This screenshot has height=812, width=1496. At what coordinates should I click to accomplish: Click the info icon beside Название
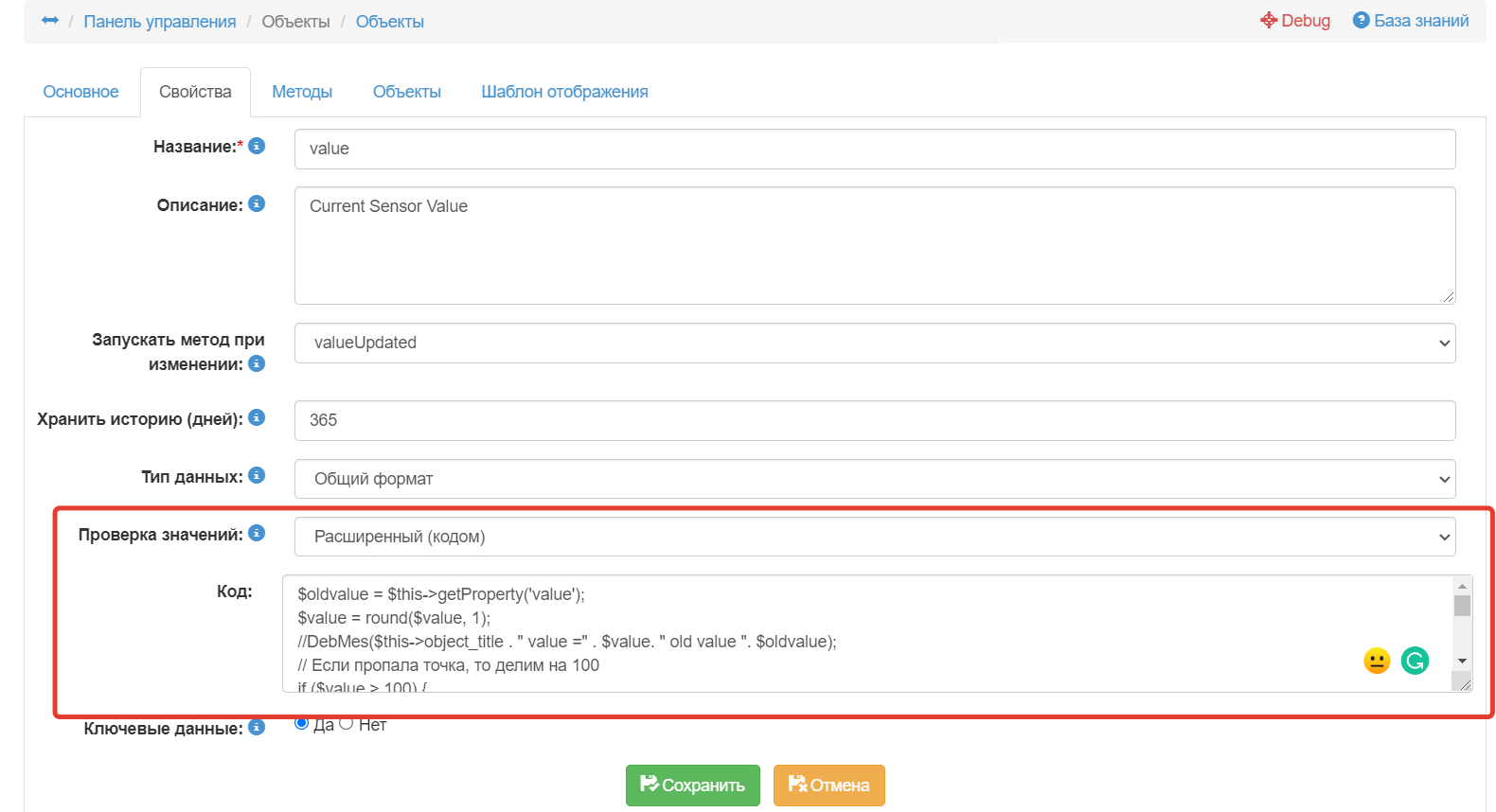[257, 146]
